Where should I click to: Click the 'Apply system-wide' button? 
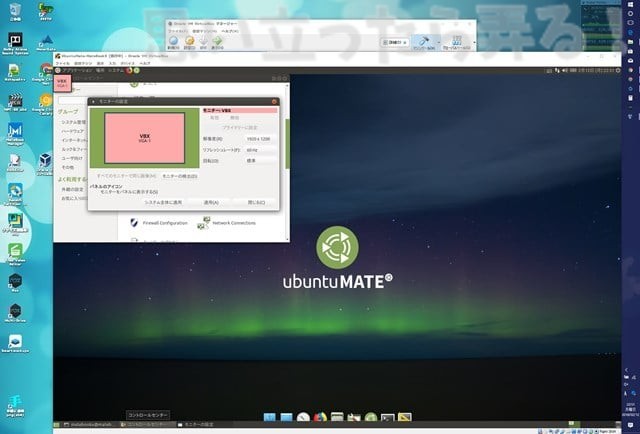(163, 201)
